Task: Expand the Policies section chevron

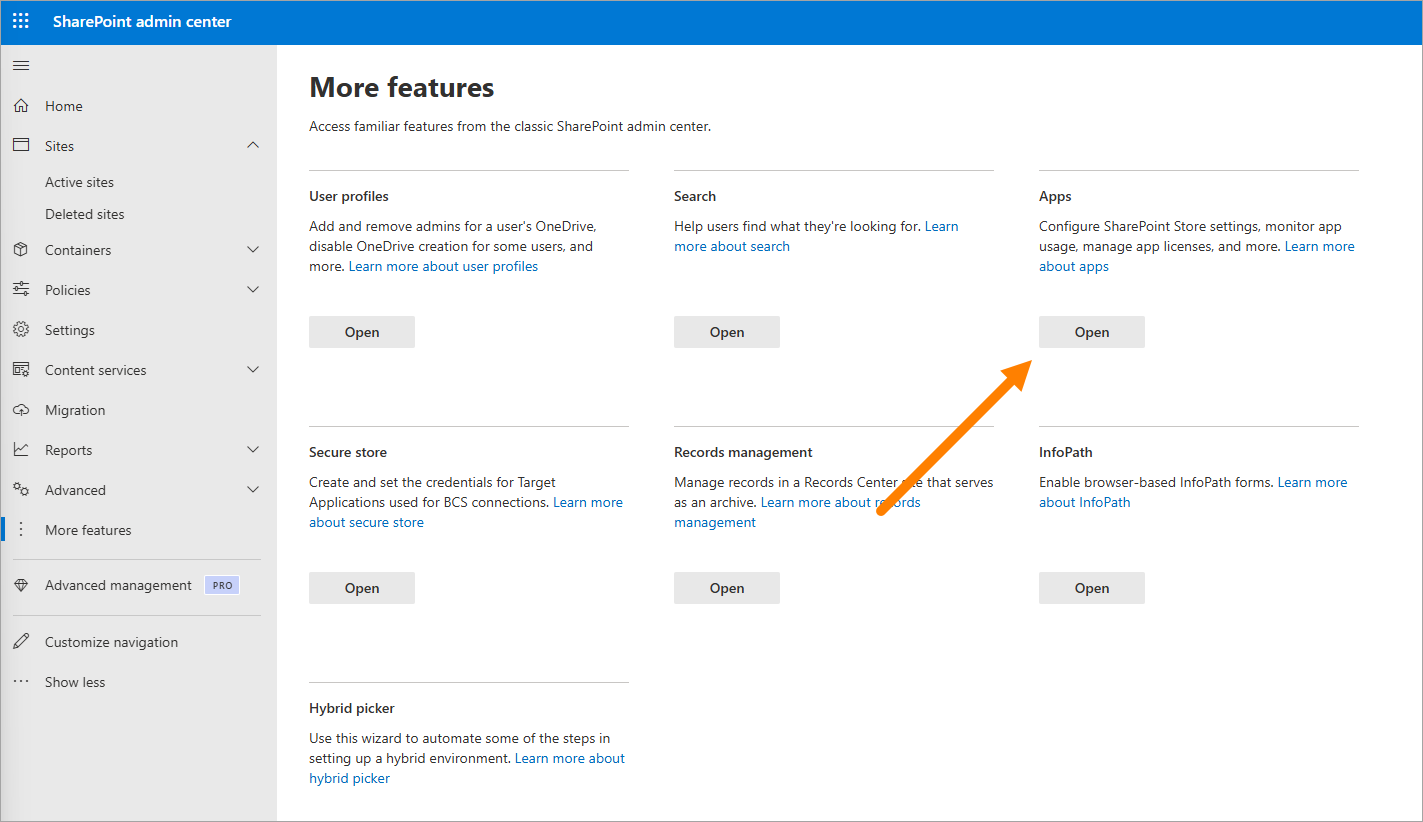Action: pos(253,290)
